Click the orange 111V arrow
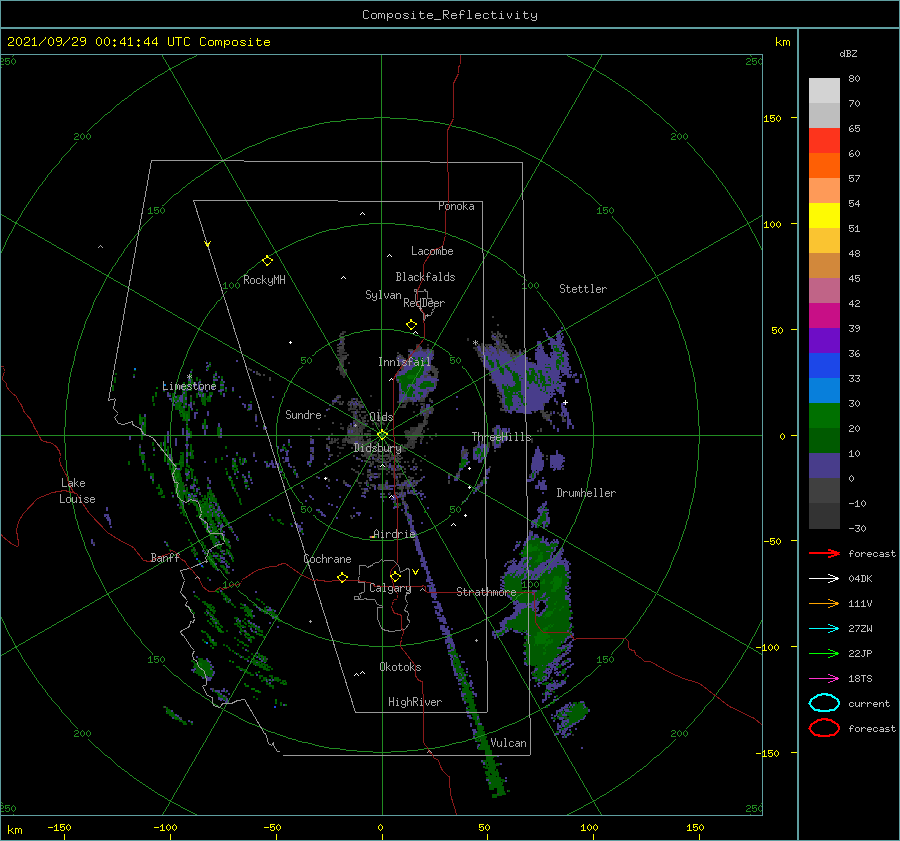 (x=824, y=603)
